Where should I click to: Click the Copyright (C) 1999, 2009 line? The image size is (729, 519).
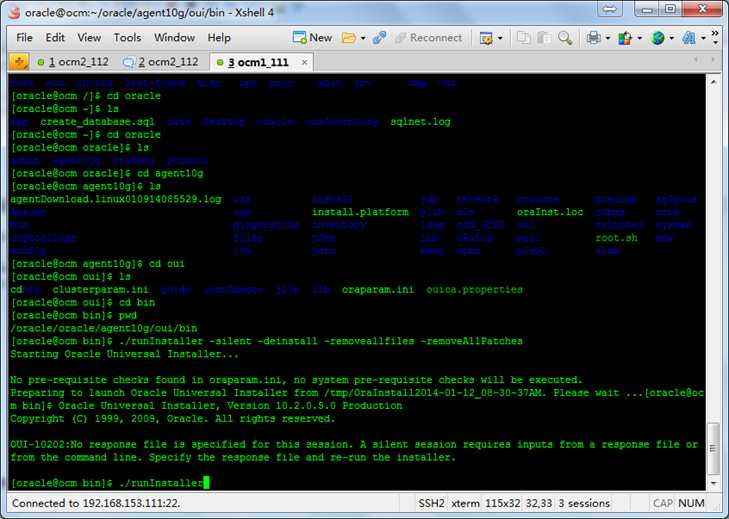pos(172,419)
